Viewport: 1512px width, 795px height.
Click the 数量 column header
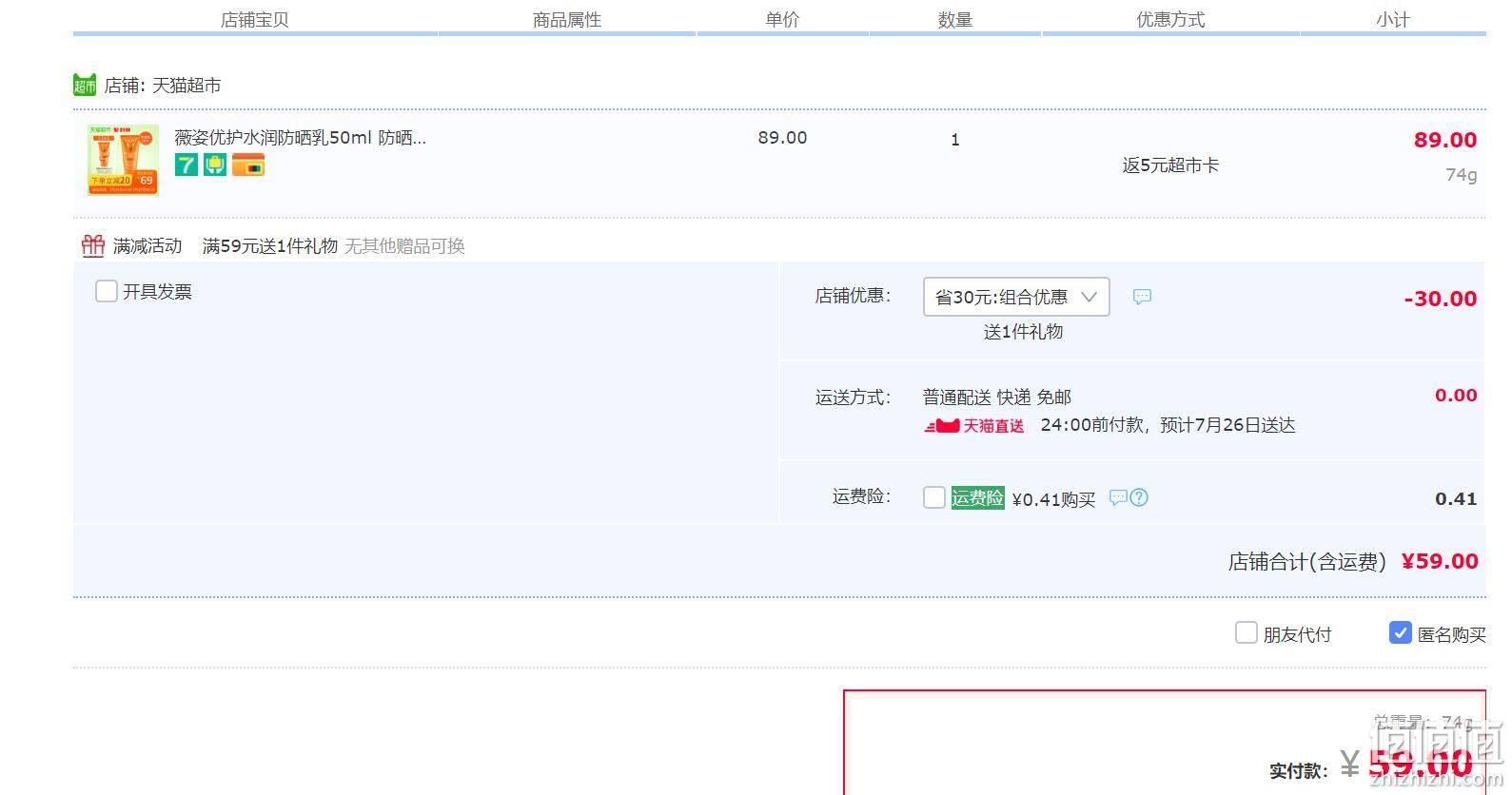(x=955, y=20)
